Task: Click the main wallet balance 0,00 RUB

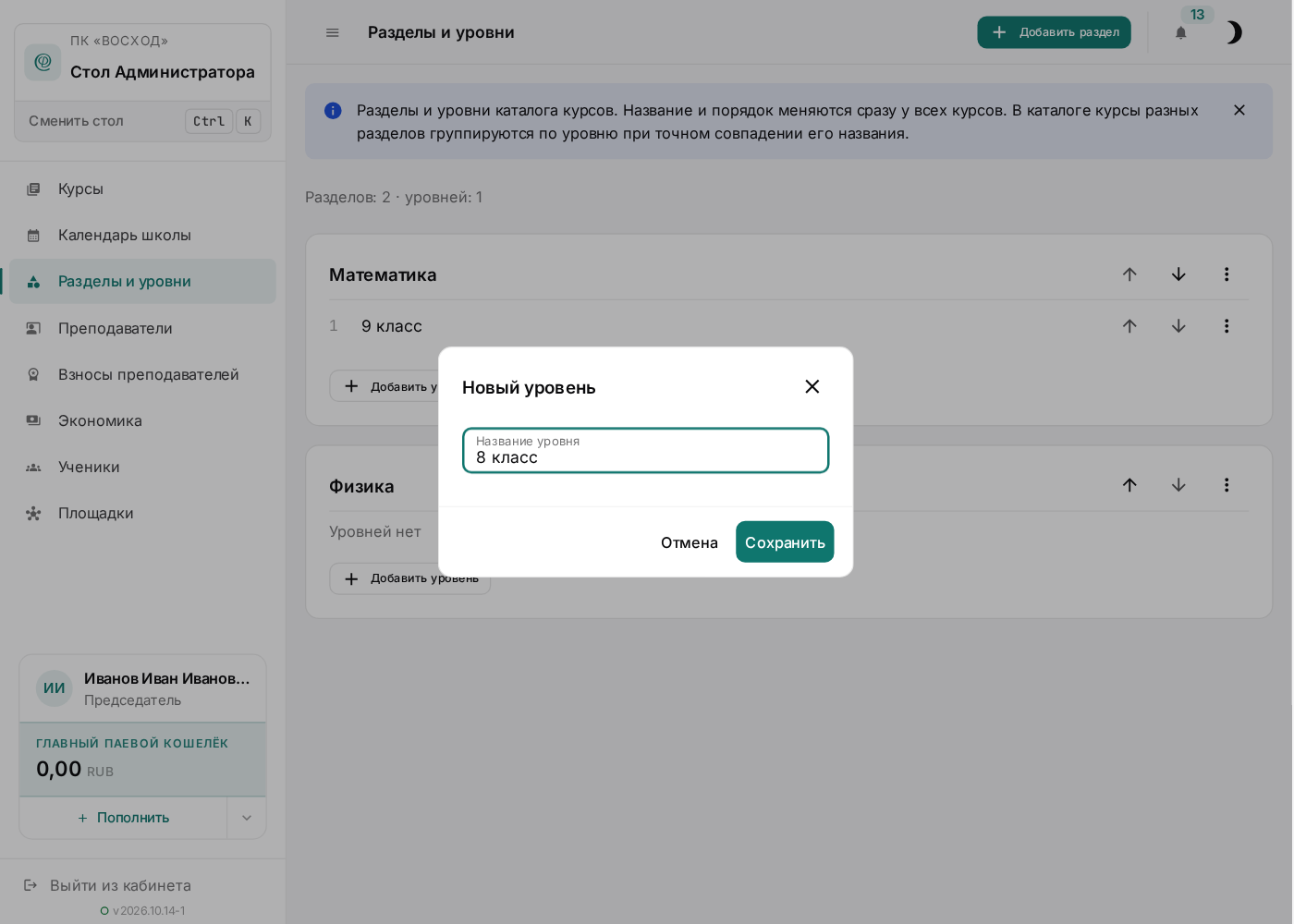Action: coord(75,769)
